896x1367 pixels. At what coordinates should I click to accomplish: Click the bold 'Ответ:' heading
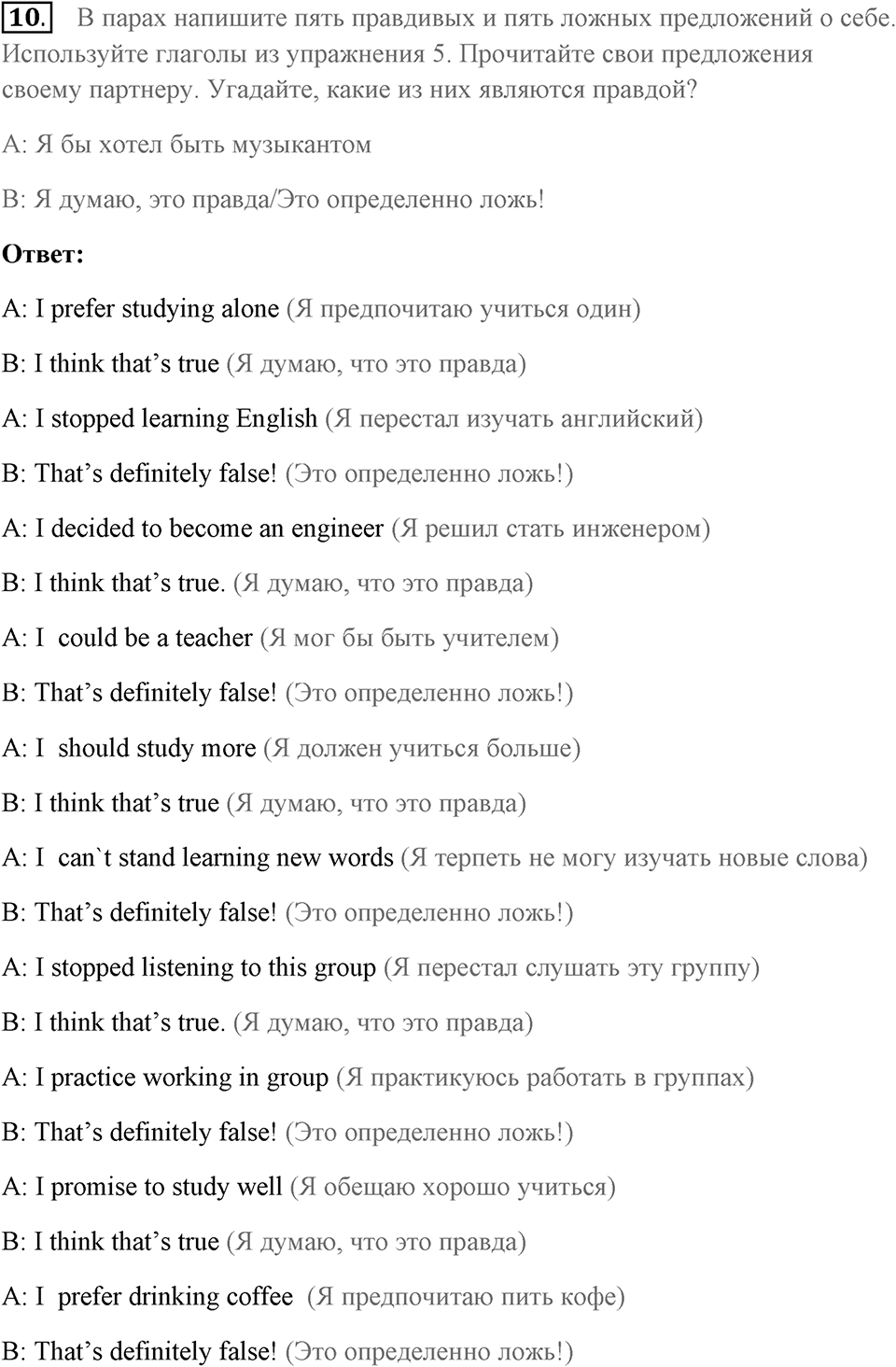(43, 254)
